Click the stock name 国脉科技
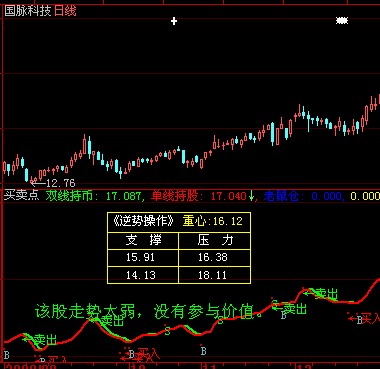Screen dimensions: 380x369 [28, 11]
